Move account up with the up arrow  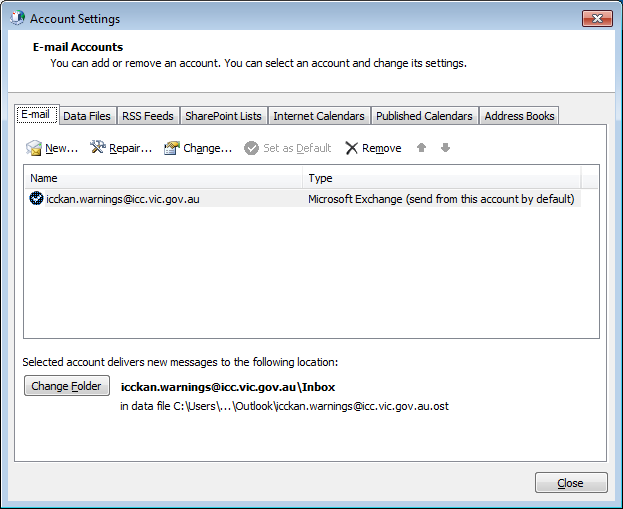click(422, 148)
